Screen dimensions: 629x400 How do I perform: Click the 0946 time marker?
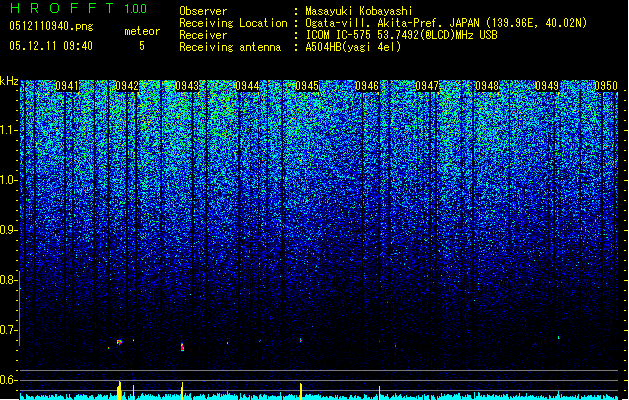click(x=367, y=86)
